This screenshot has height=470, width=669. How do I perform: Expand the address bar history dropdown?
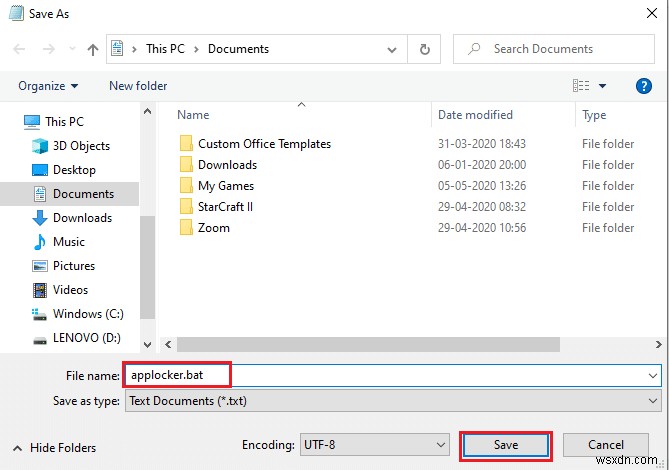tap(392, 49)
